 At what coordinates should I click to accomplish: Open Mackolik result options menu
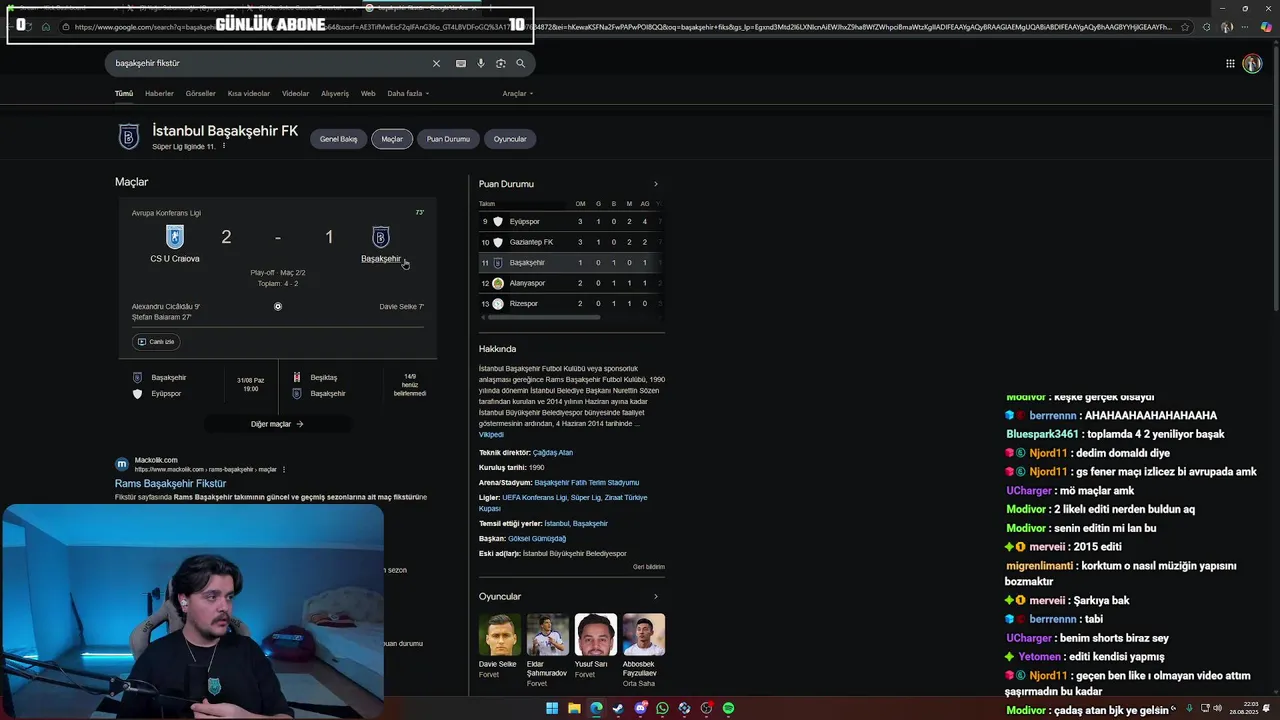(x=284, y=469)
